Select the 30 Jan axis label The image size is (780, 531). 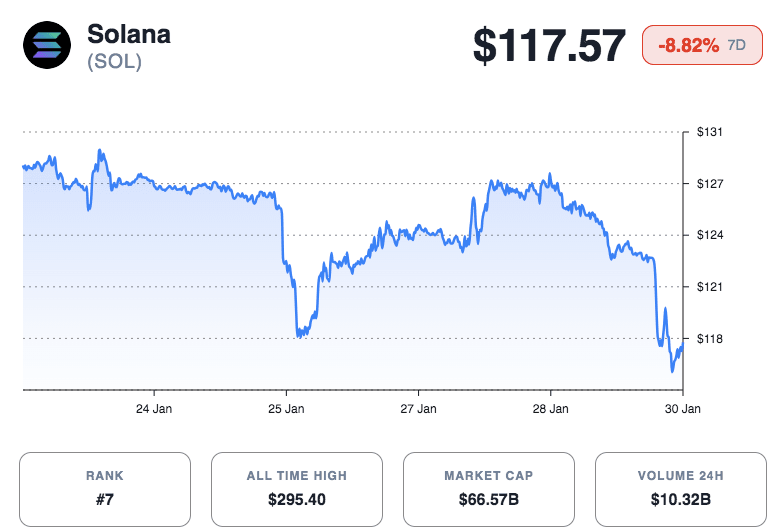tap(682, 409)
